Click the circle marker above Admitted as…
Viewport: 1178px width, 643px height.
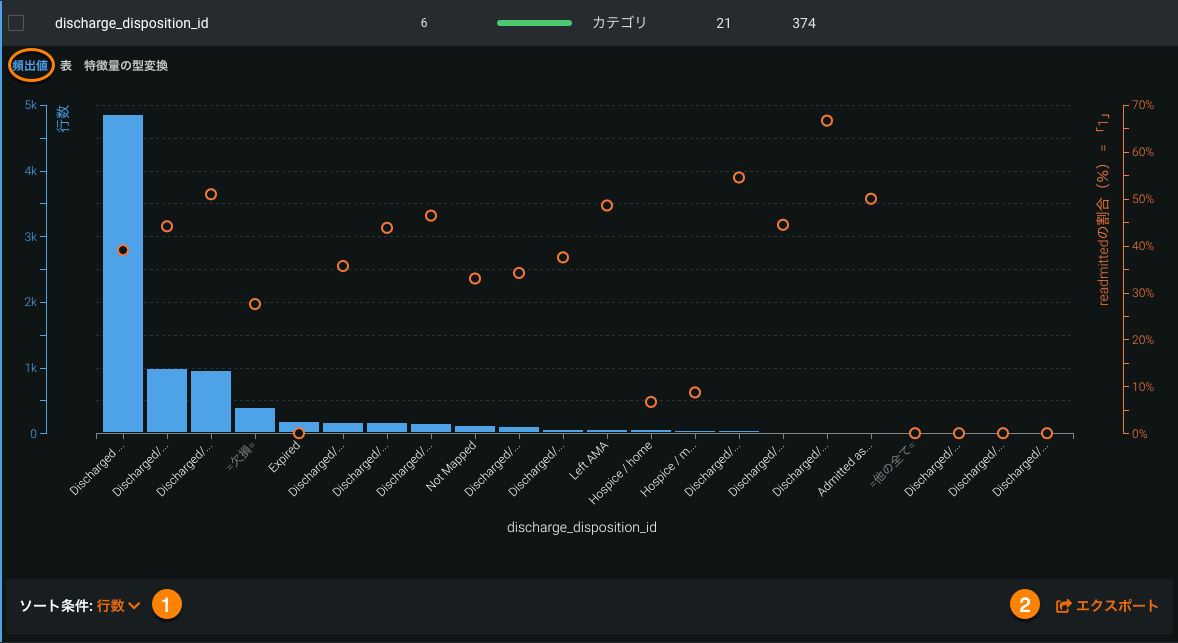tap(871, 199)
